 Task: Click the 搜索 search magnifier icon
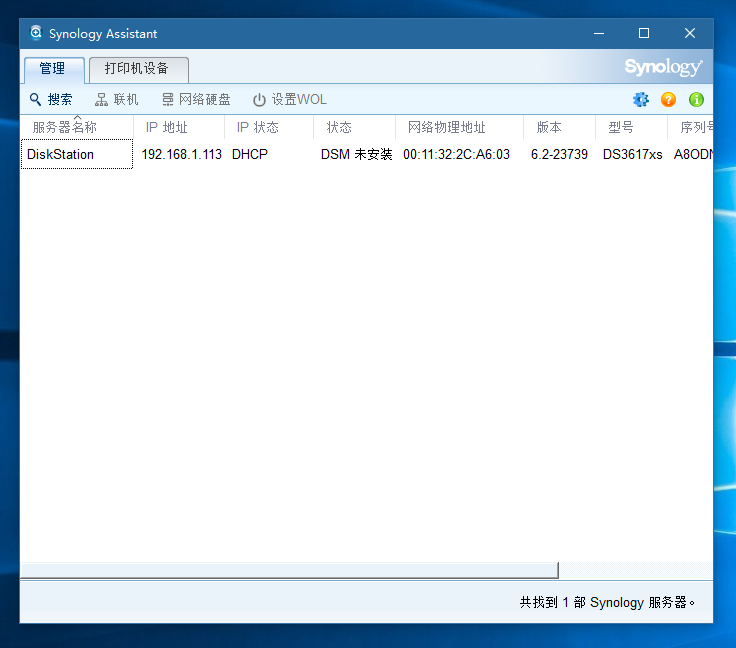(35, 100)
